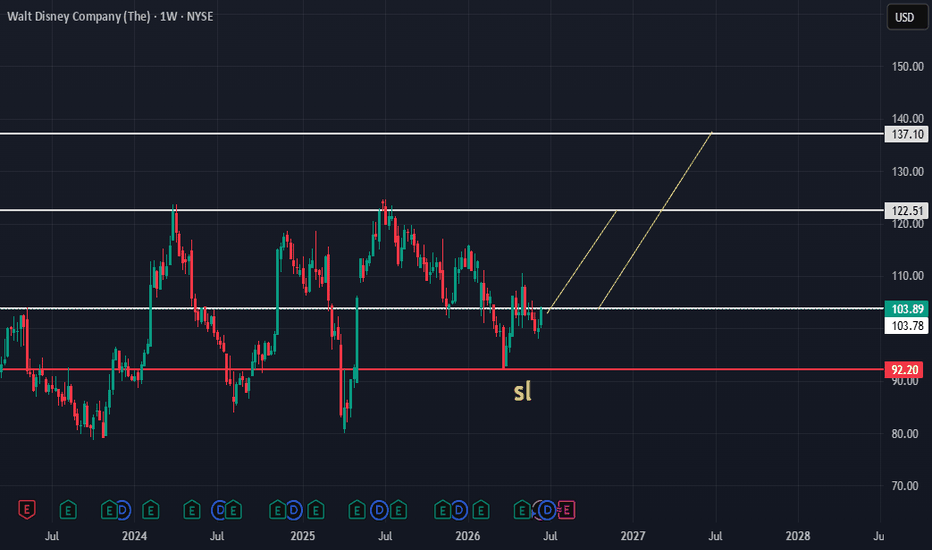The image size is (932, 550).
Task: Click green earnings marker before Jul 2026 dividend
Action: (x=522, y=510)
